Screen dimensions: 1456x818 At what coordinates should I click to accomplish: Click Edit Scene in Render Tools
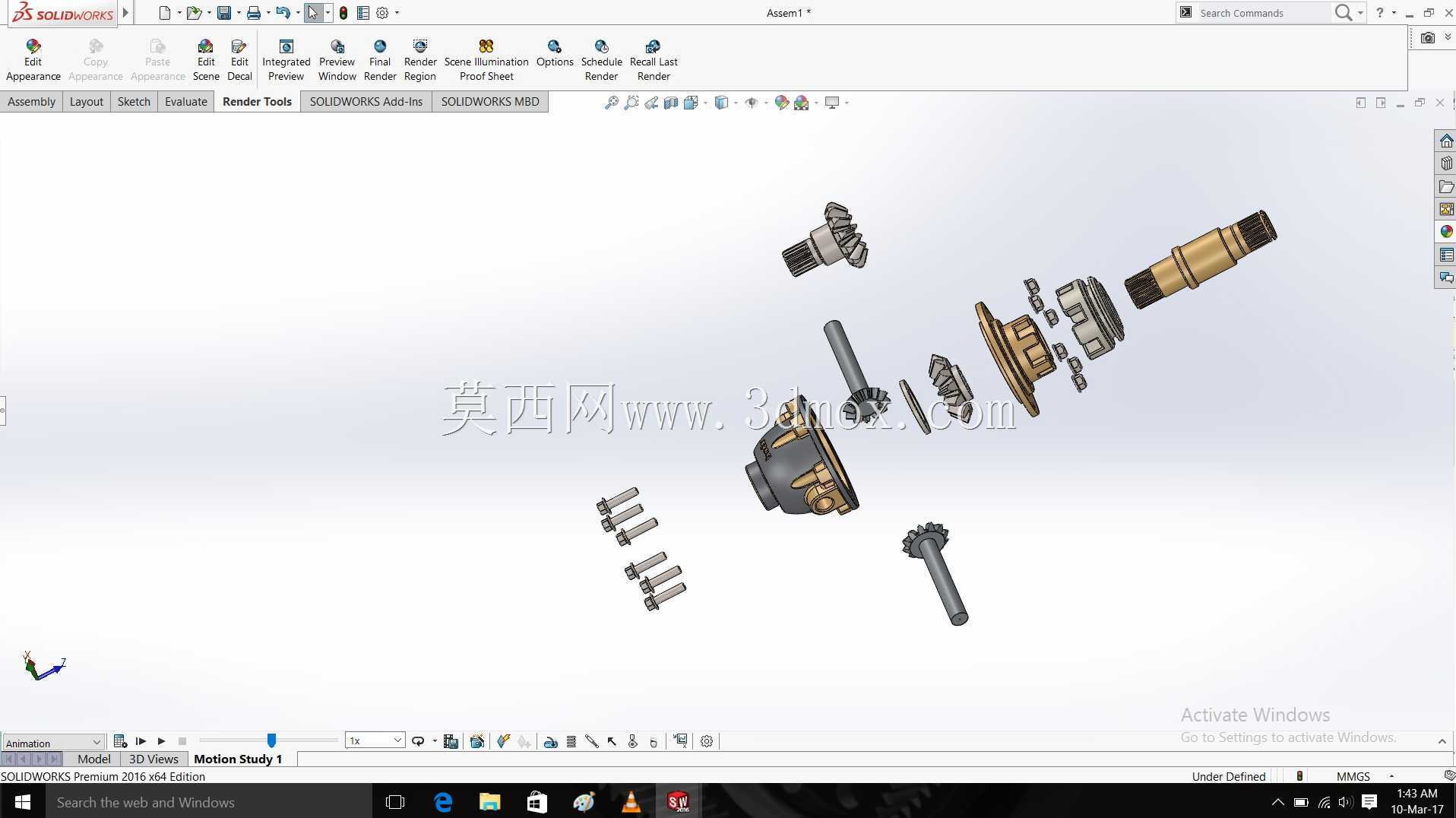[206, 60]
